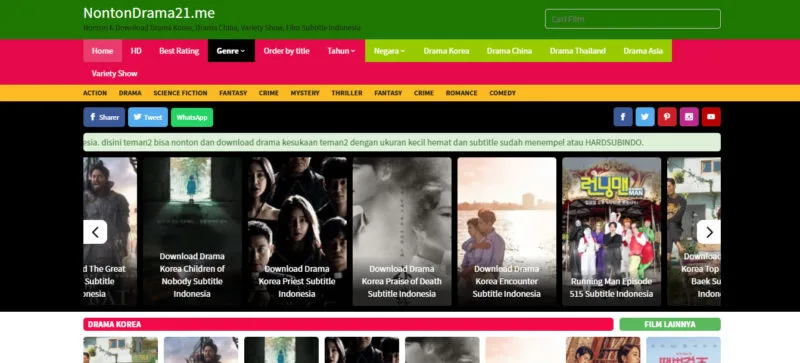Screen dimensions: 800x363
Task: Open the Variety Show menu item
Action: tap(115, 74)
